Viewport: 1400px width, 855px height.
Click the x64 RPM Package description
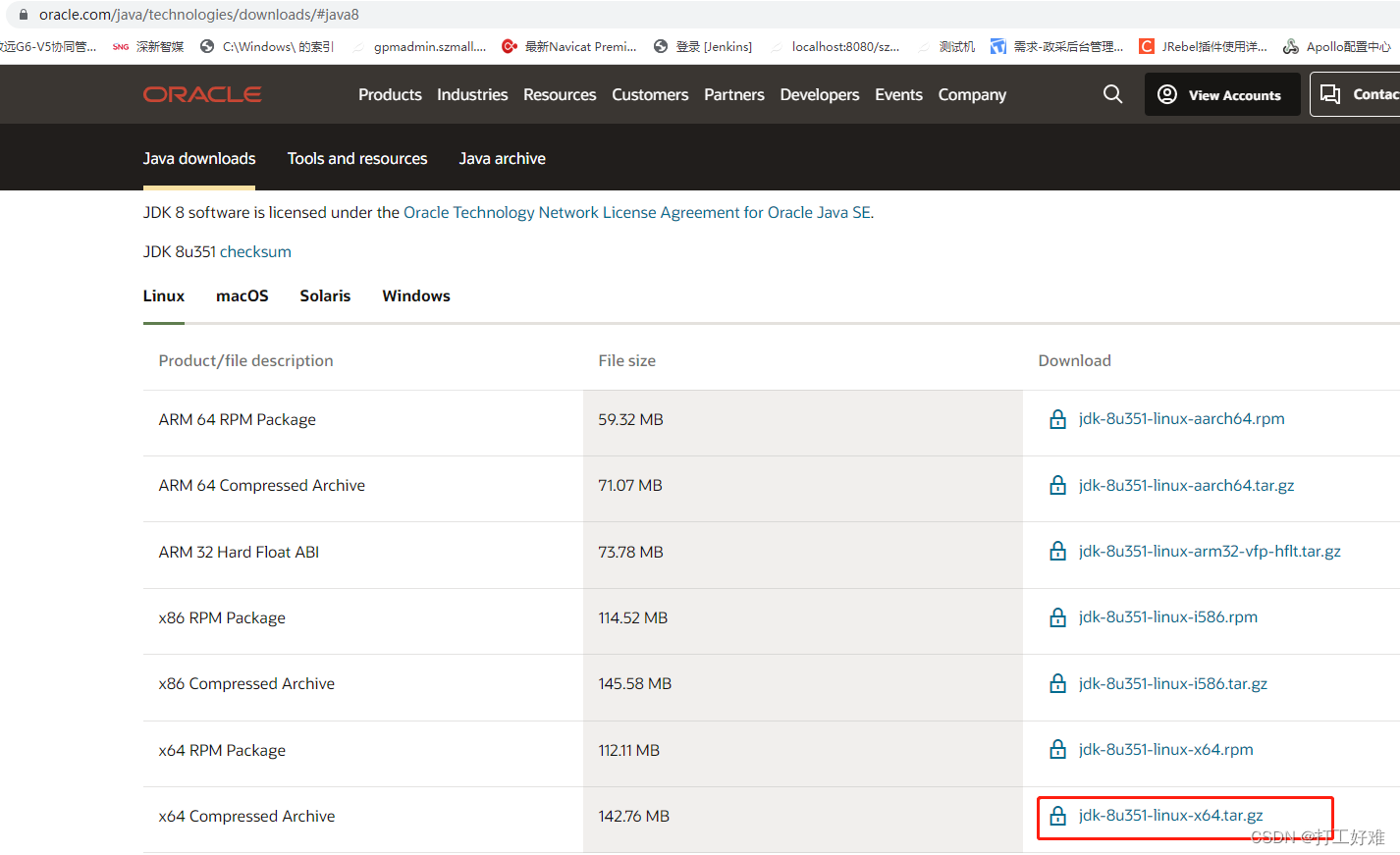tap(222, 750)
